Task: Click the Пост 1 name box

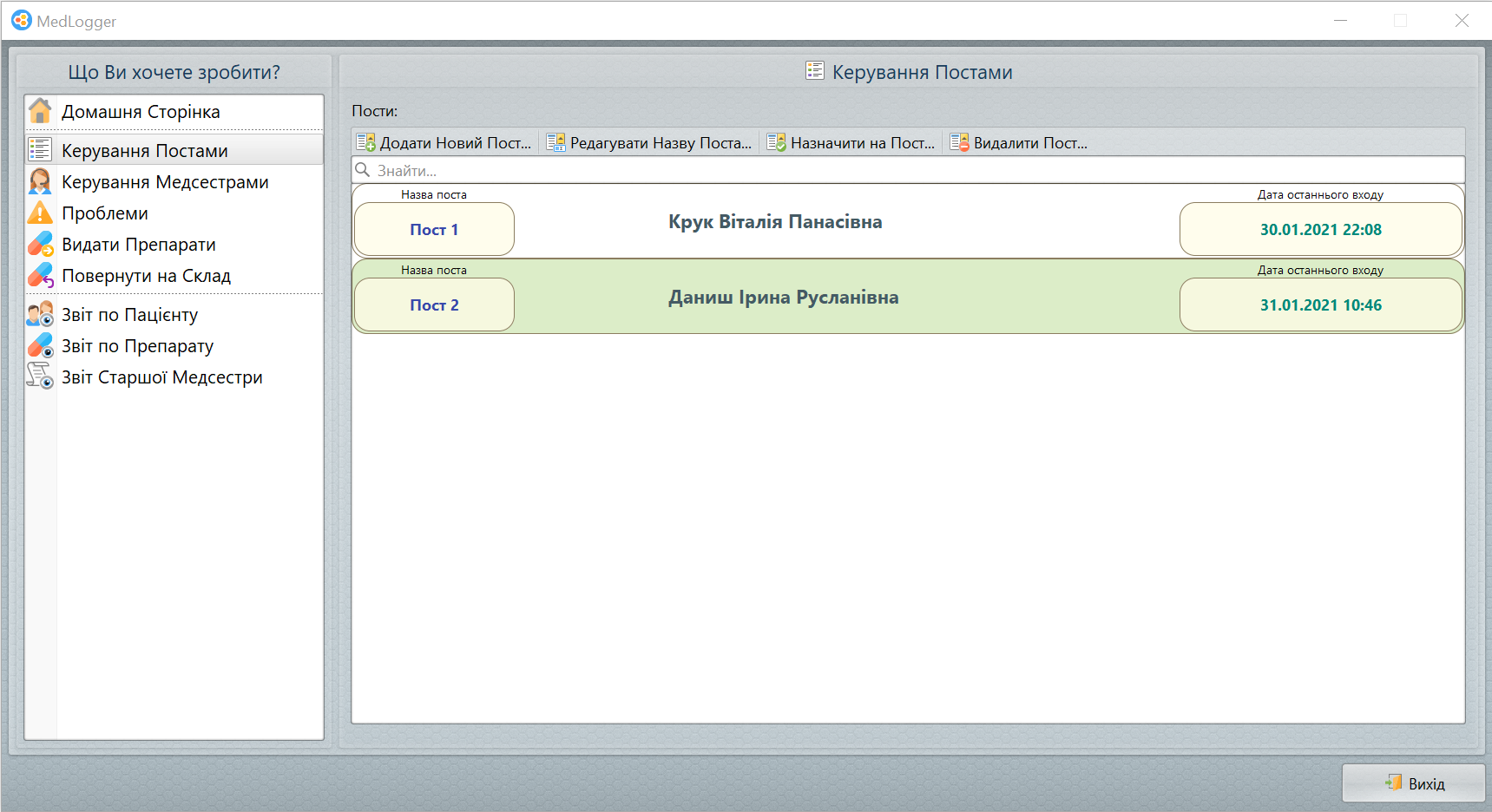Action: tap(434, 230)
